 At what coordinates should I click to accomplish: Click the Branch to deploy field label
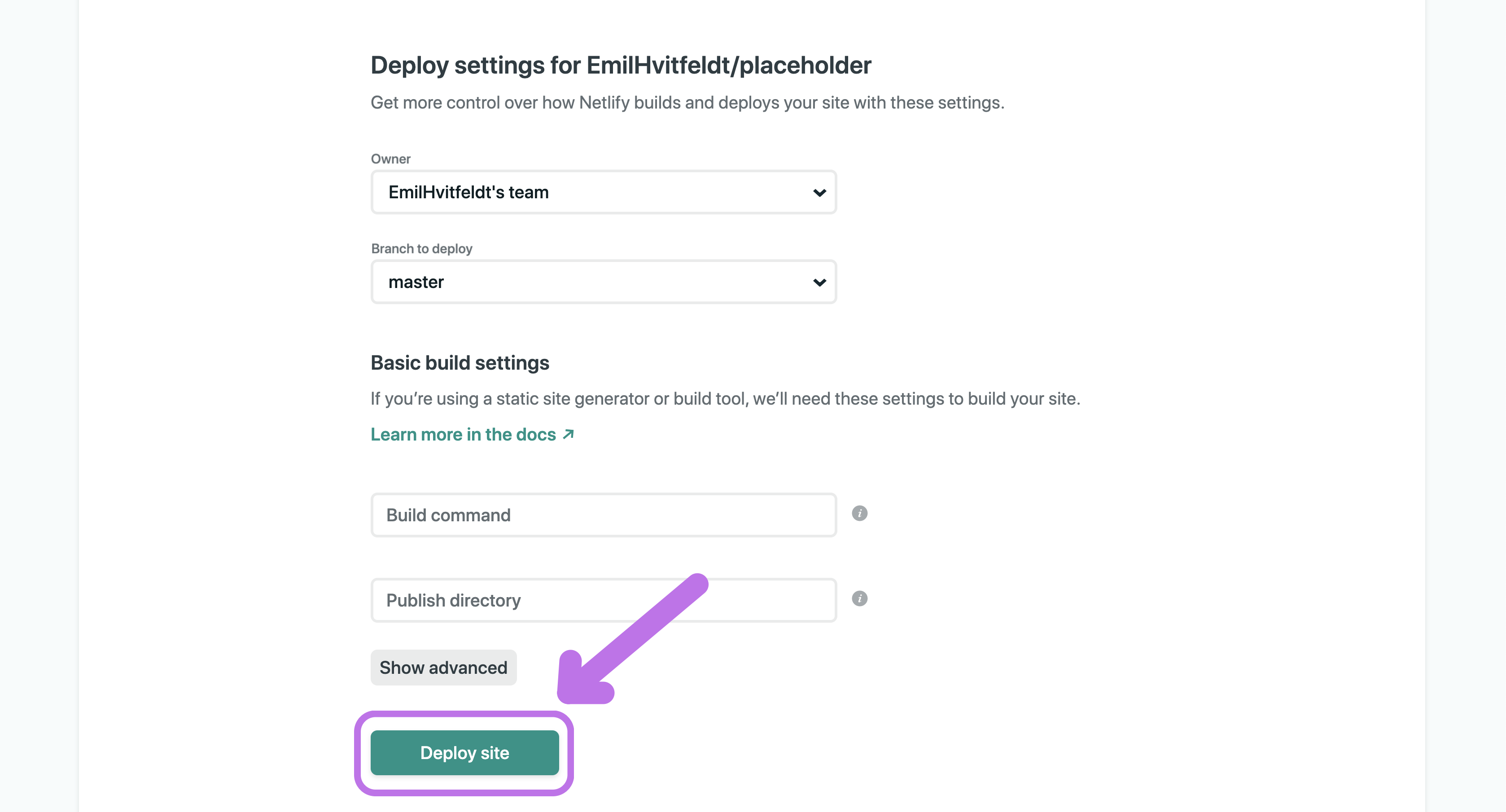click(421, 249)
